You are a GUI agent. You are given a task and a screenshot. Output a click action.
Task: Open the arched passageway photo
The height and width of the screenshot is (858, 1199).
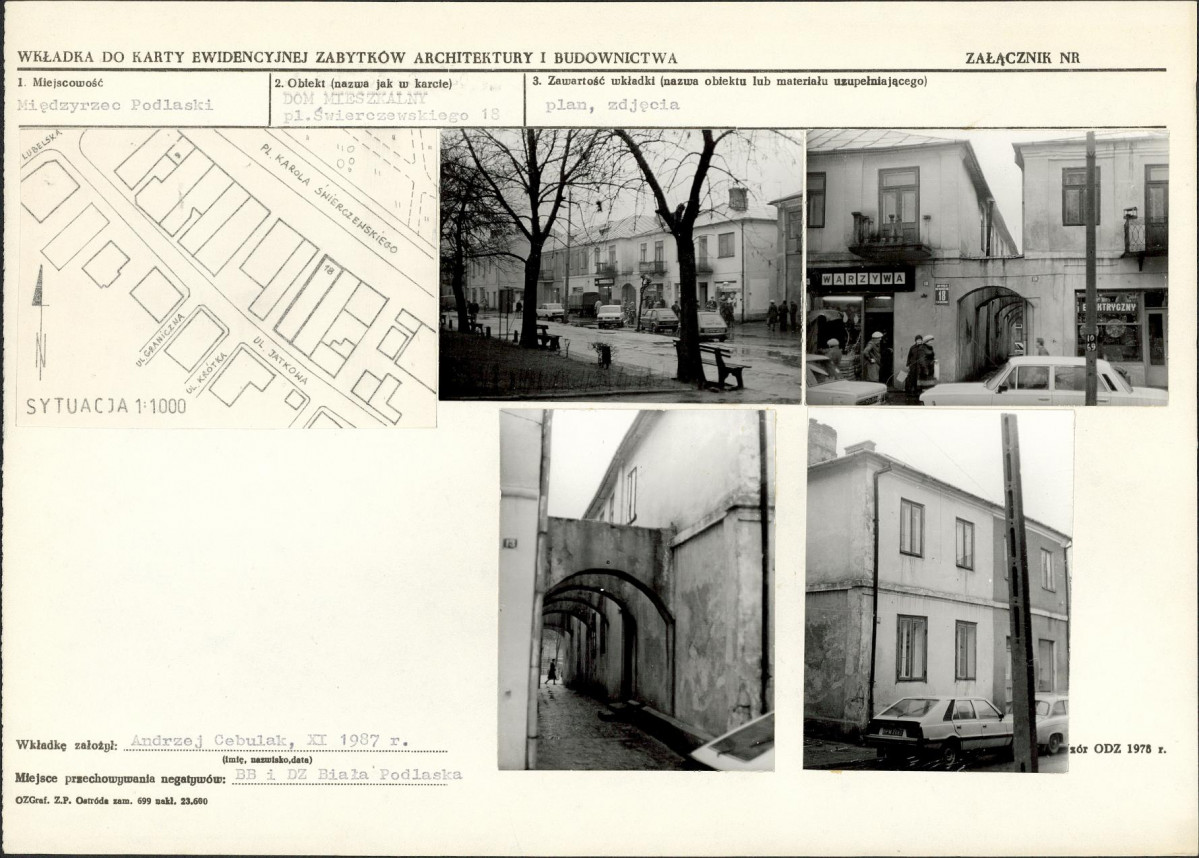[x=636, y=589]
